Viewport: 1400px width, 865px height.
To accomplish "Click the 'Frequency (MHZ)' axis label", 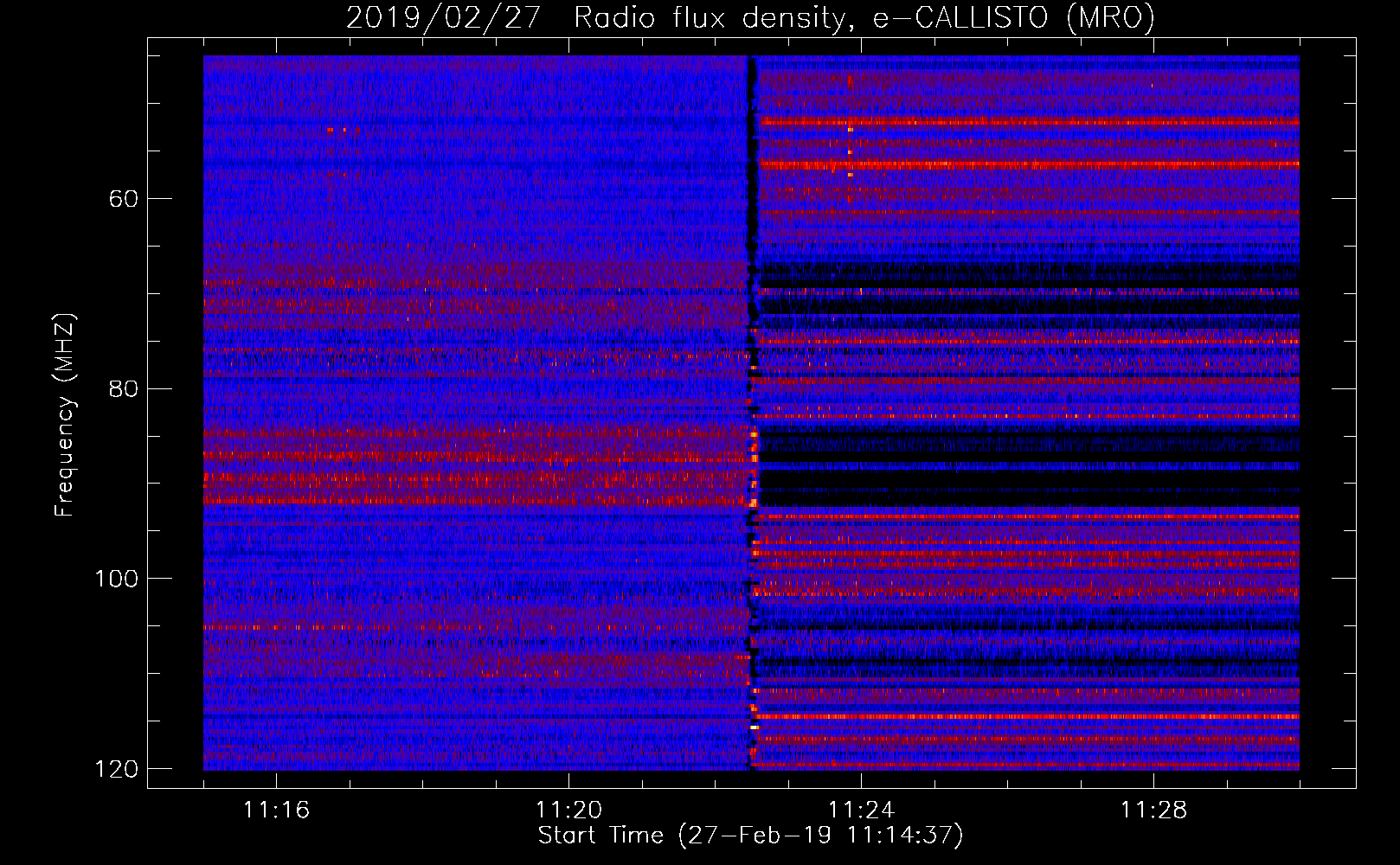I will pyautogui.click(x=65, y=414).
